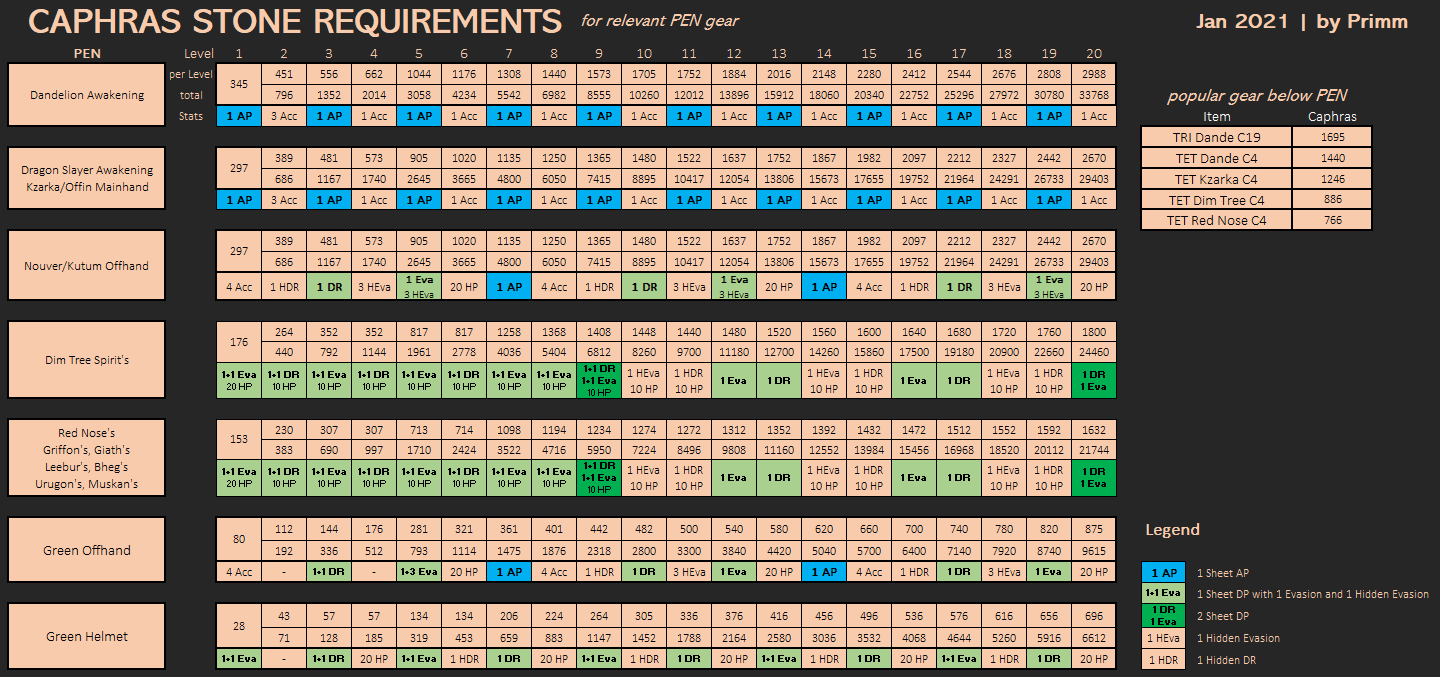Select Green Offhand total cell 9615

click(1093, 550)
